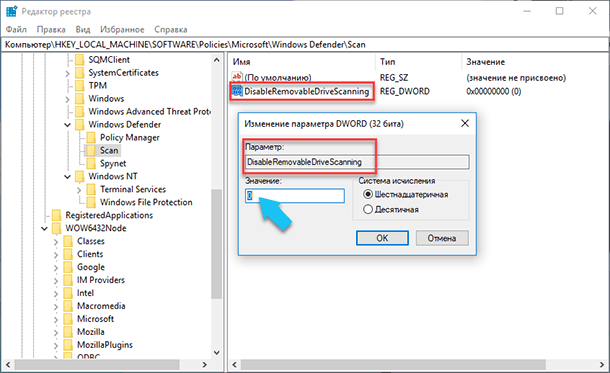Viewport: 610px width, 373px height.
Task: Click the registry path address bar
Action: (305, 45)
